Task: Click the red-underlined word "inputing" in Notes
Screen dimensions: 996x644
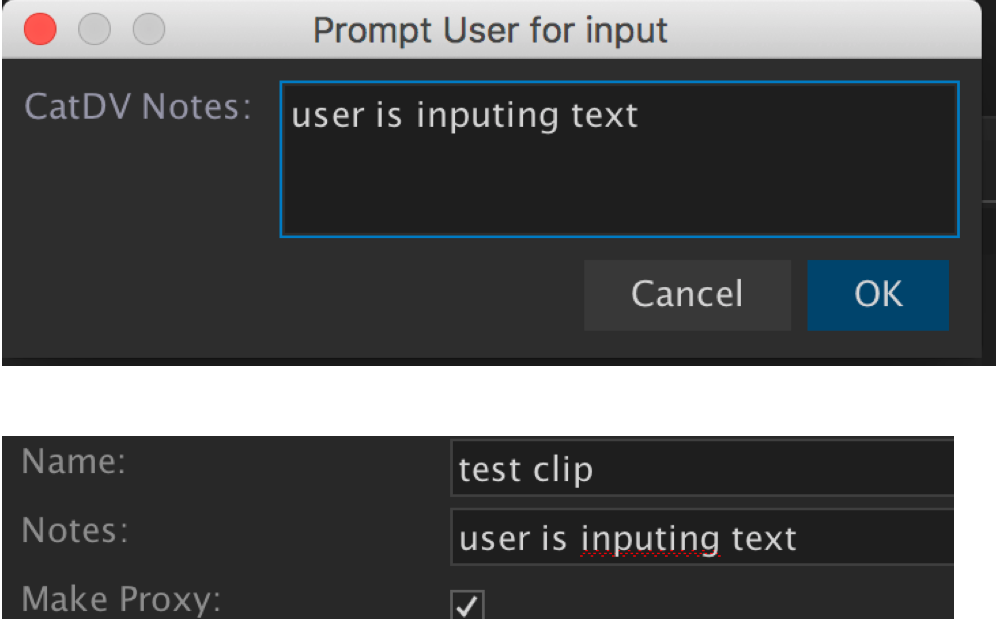Action: 649,539
